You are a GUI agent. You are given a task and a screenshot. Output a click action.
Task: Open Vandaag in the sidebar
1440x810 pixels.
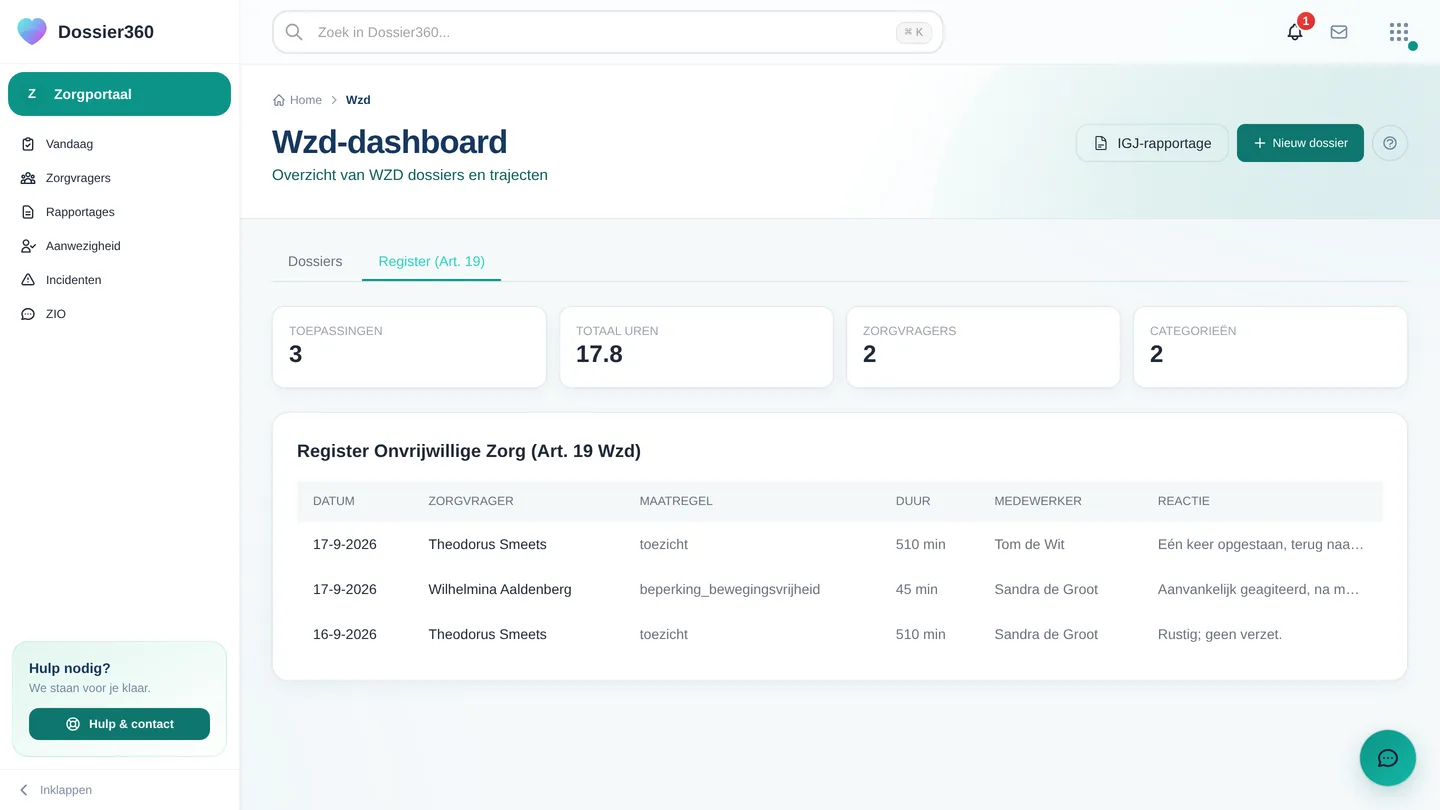click(x=120, y=144)
